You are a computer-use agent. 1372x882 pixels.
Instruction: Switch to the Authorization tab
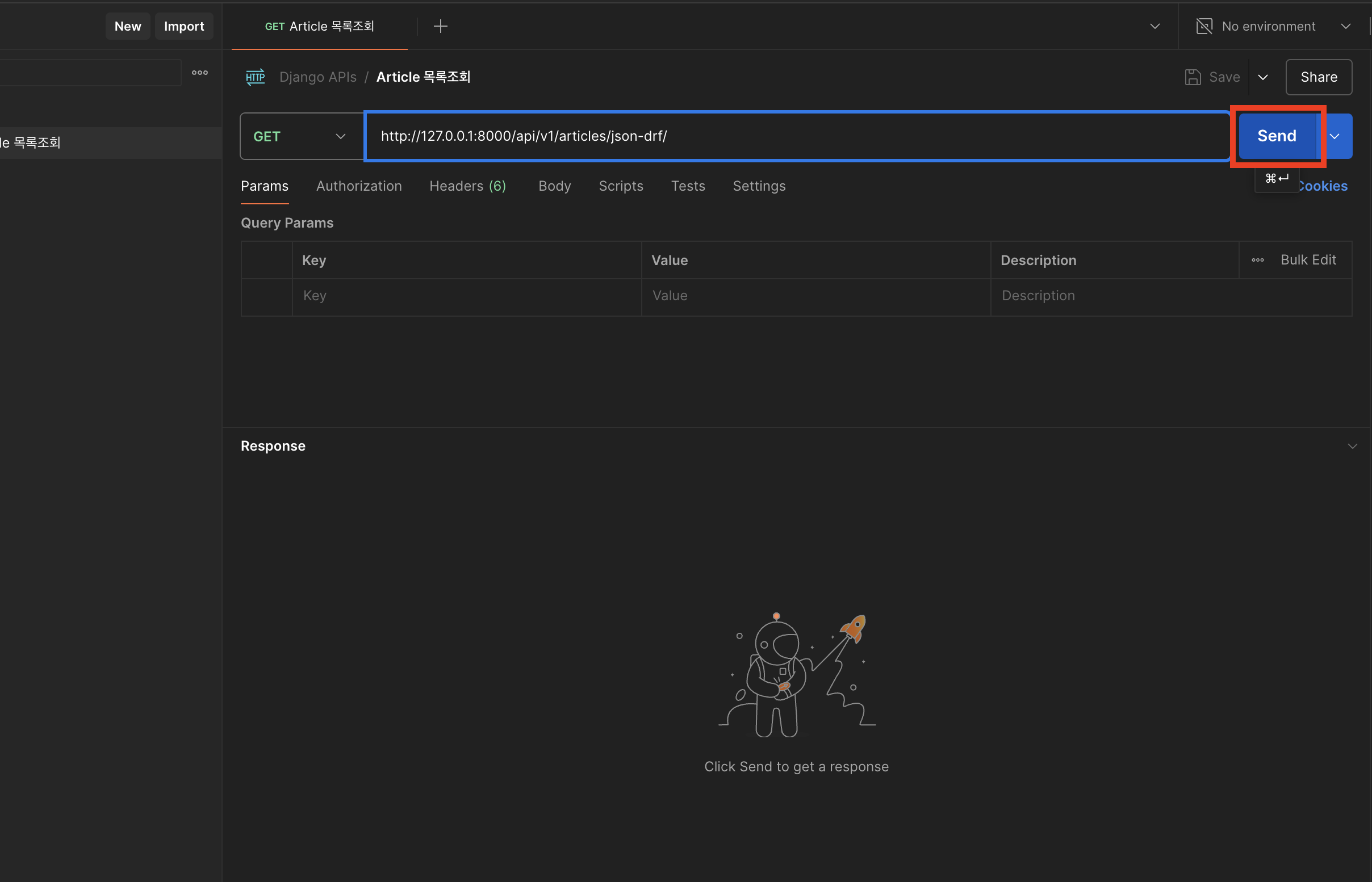[358, 186]
